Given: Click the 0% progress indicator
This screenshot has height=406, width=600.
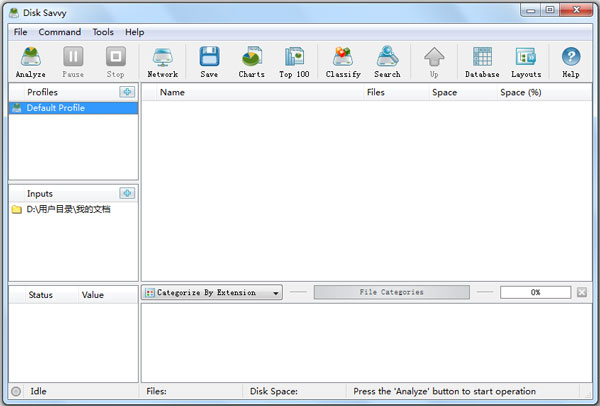Looking at the screenshot, I should pos(535,292).
